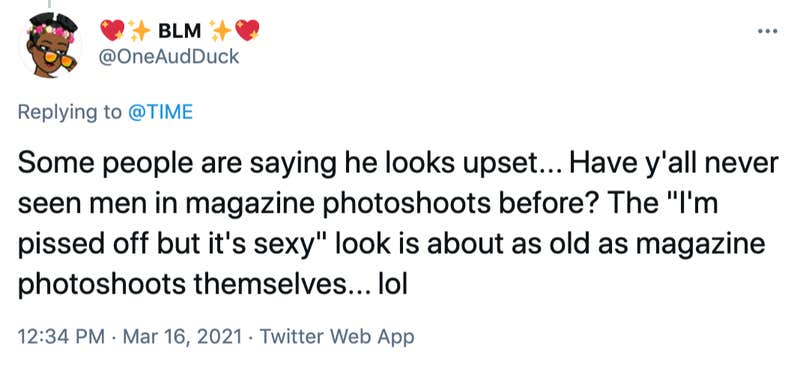Image resolution: width=800 pixels, height=370 pixels.
Task: Click the OneAudDuck profile avatar
Action: coord(51,46)
